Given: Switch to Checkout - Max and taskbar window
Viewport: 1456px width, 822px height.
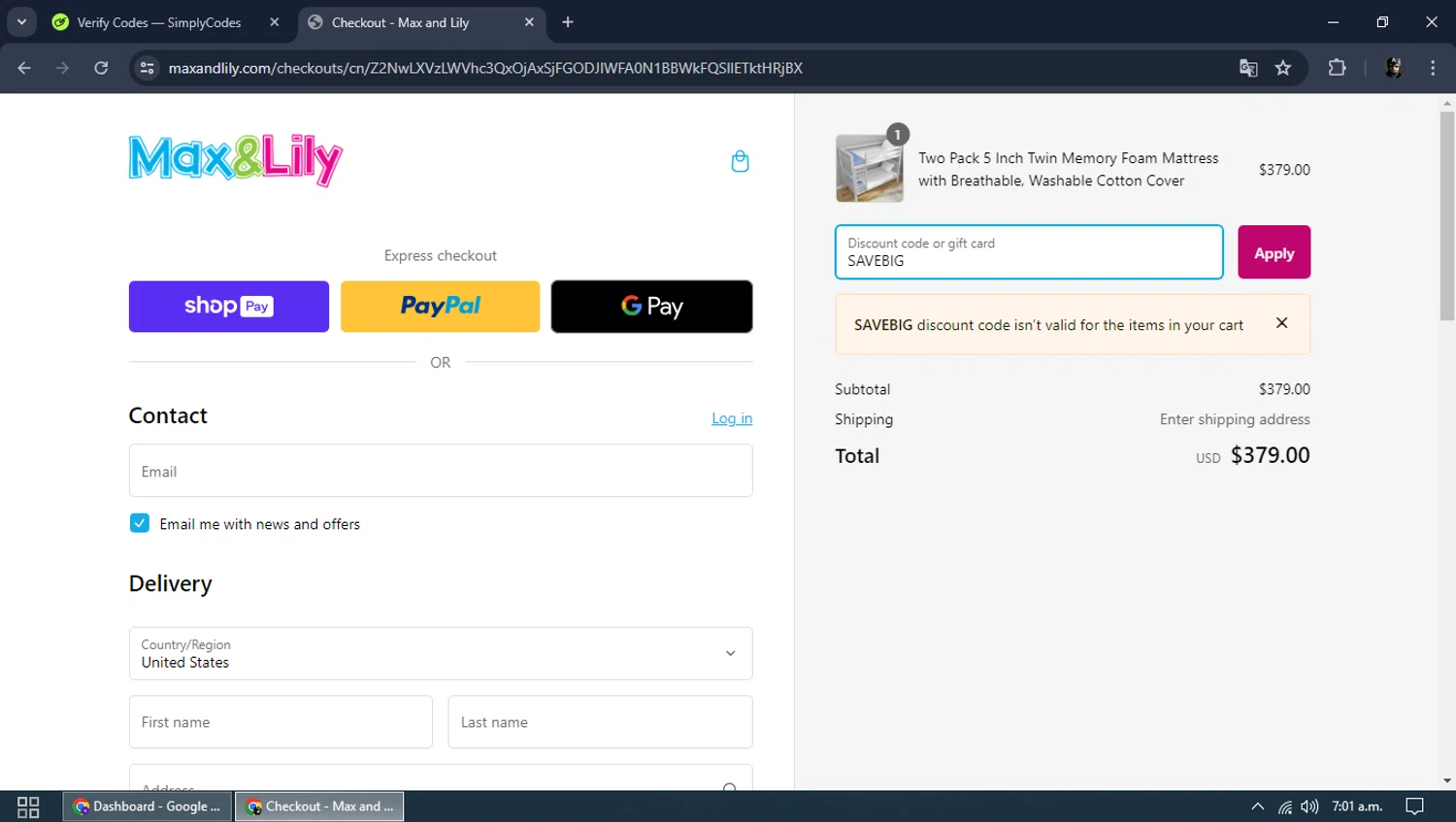Looking at the screenshot, I should click(x=319, y=806).
